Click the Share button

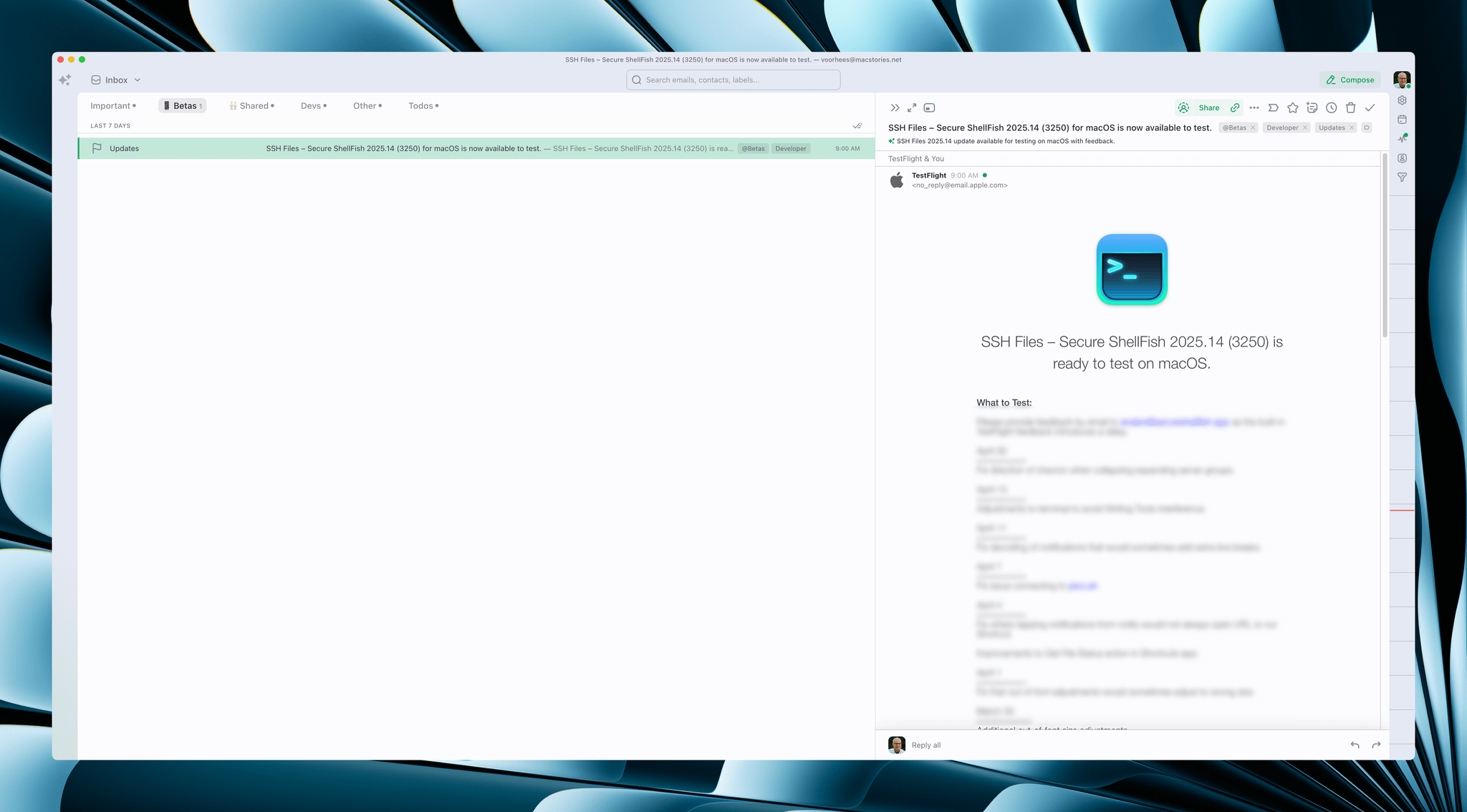click(x=1209, y=108)
